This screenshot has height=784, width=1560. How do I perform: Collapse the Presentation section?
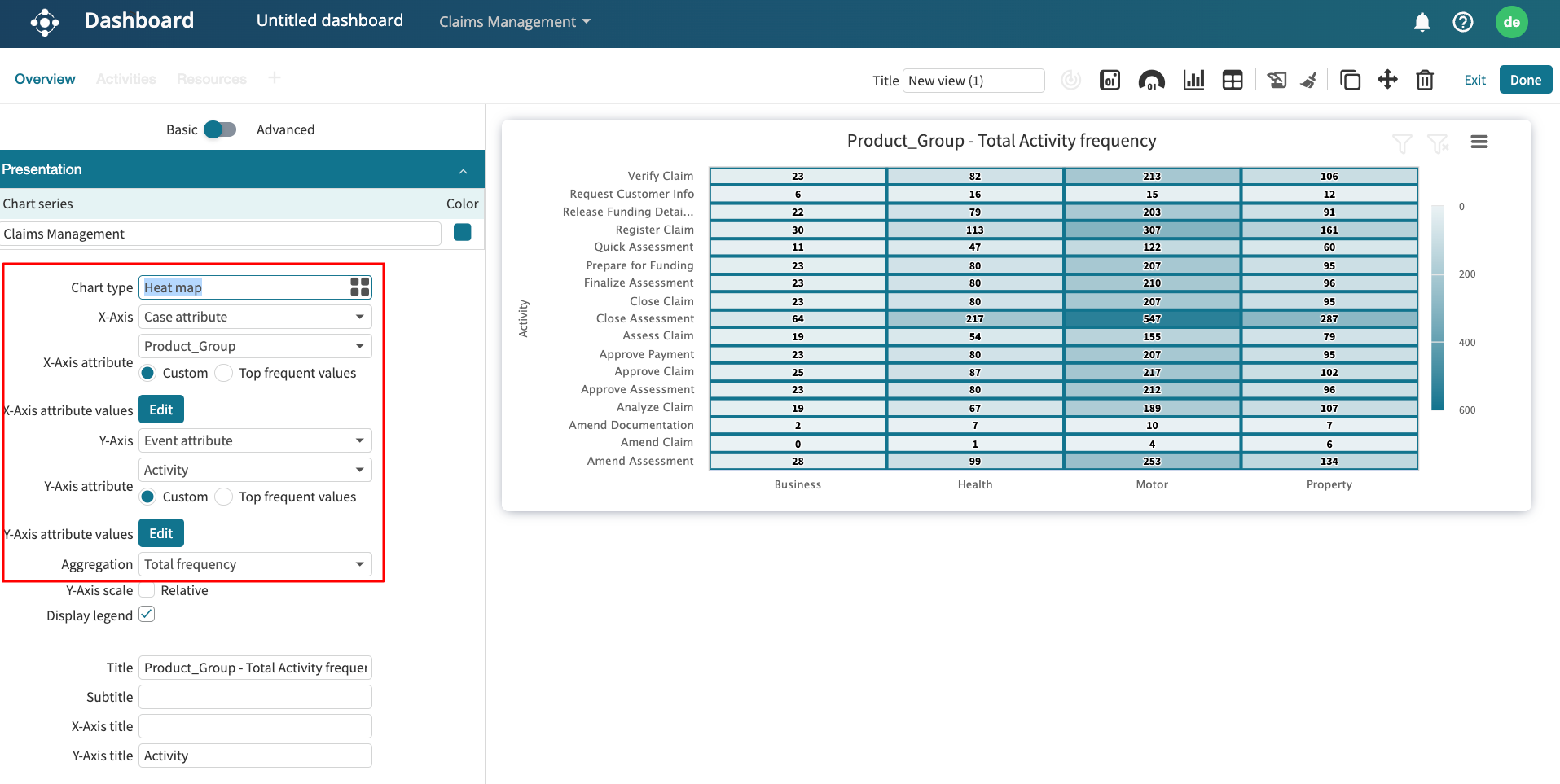(463, 170)
